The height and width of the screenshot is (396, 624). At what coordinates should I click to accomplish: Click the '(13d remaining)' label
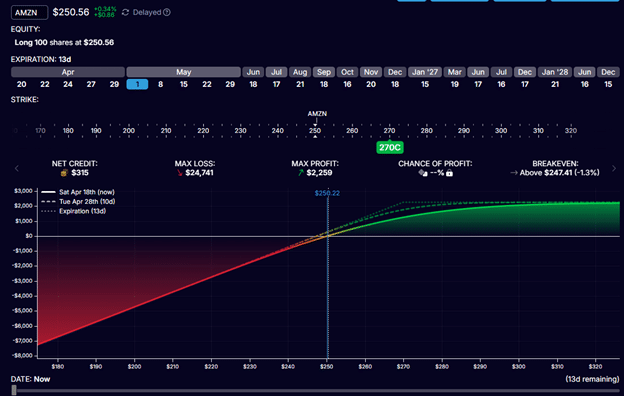pos(592,379)
